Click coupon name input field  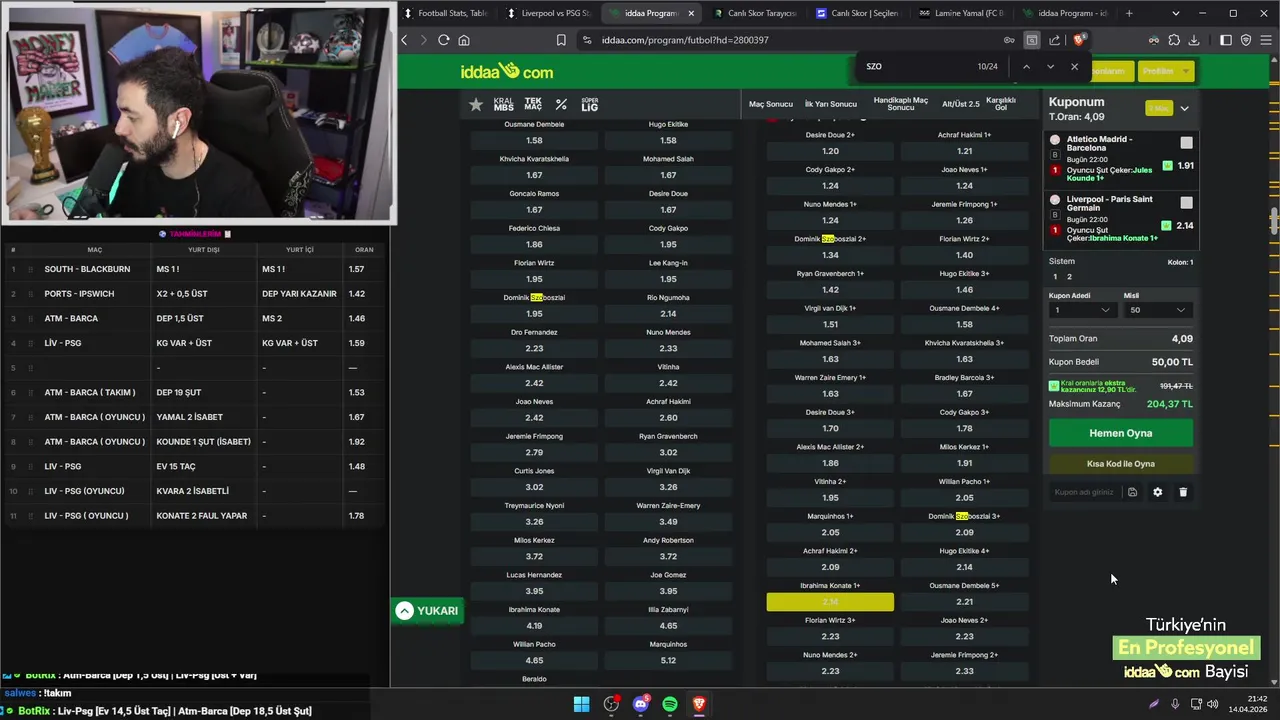(x=1085, y=492)
